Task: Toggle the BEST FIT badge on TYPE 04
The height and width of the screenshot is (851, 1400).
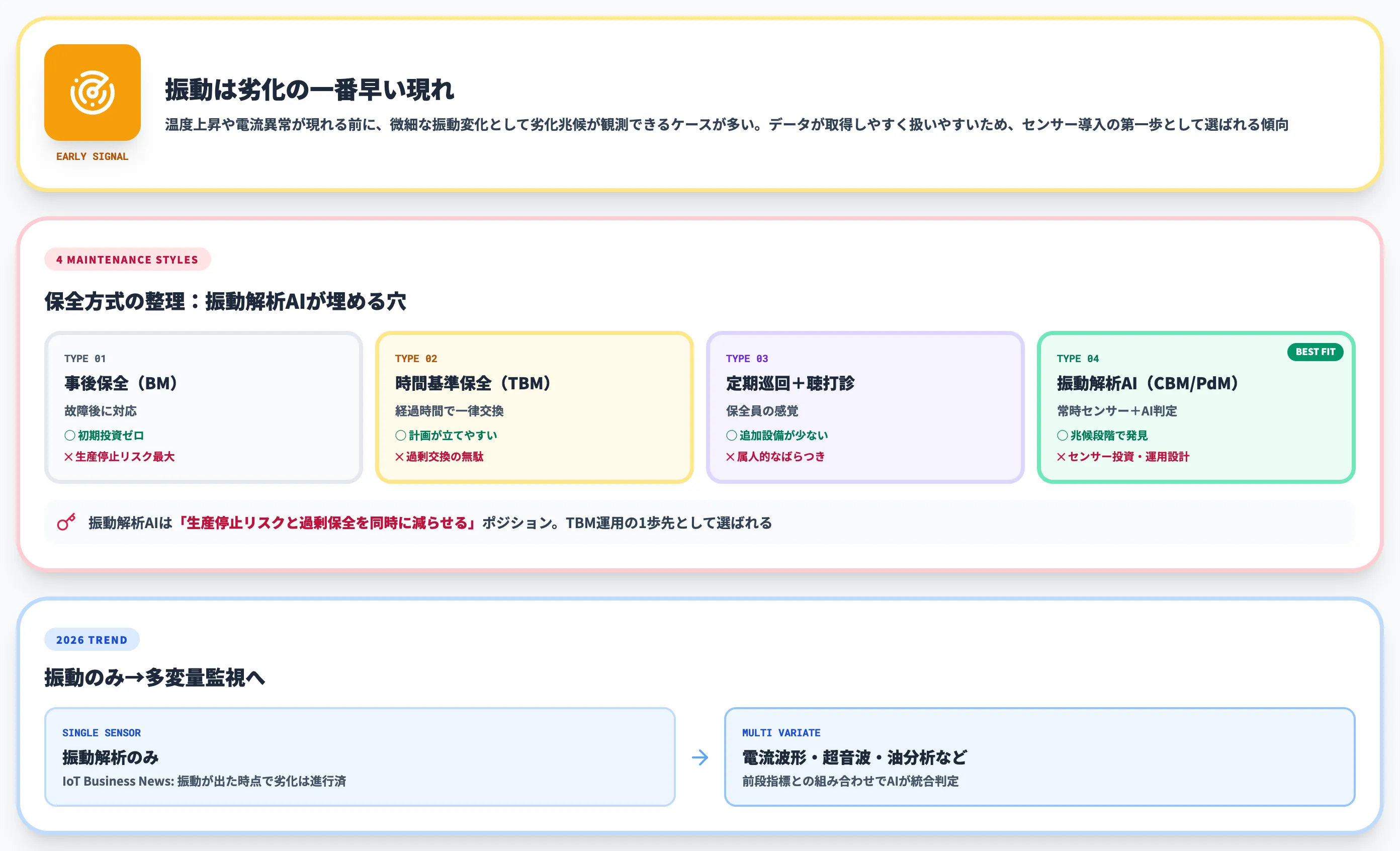Action: coord(1315,352)
